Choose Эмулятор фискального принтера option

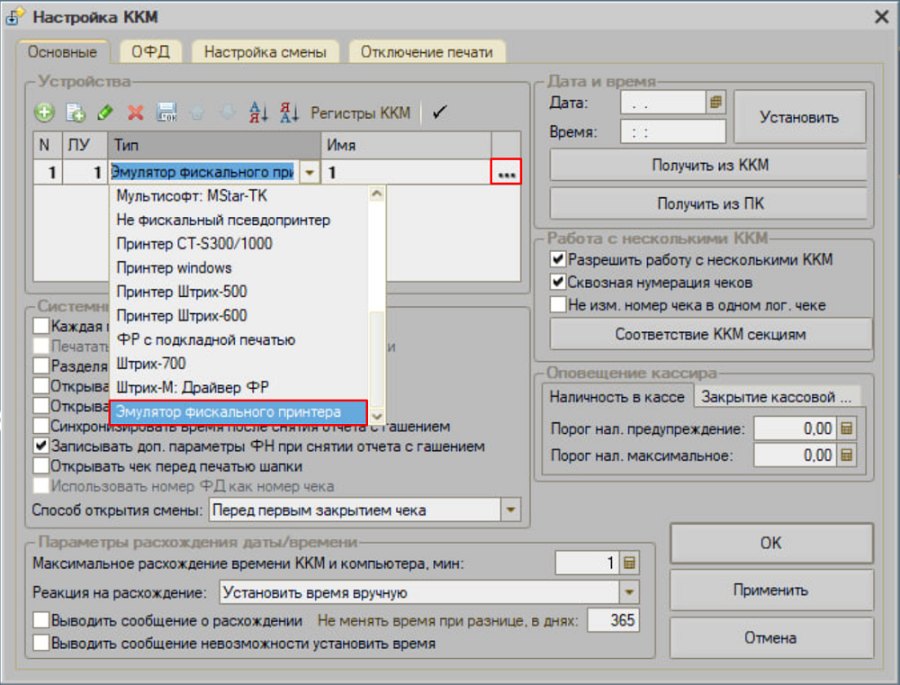click(239, 412)
